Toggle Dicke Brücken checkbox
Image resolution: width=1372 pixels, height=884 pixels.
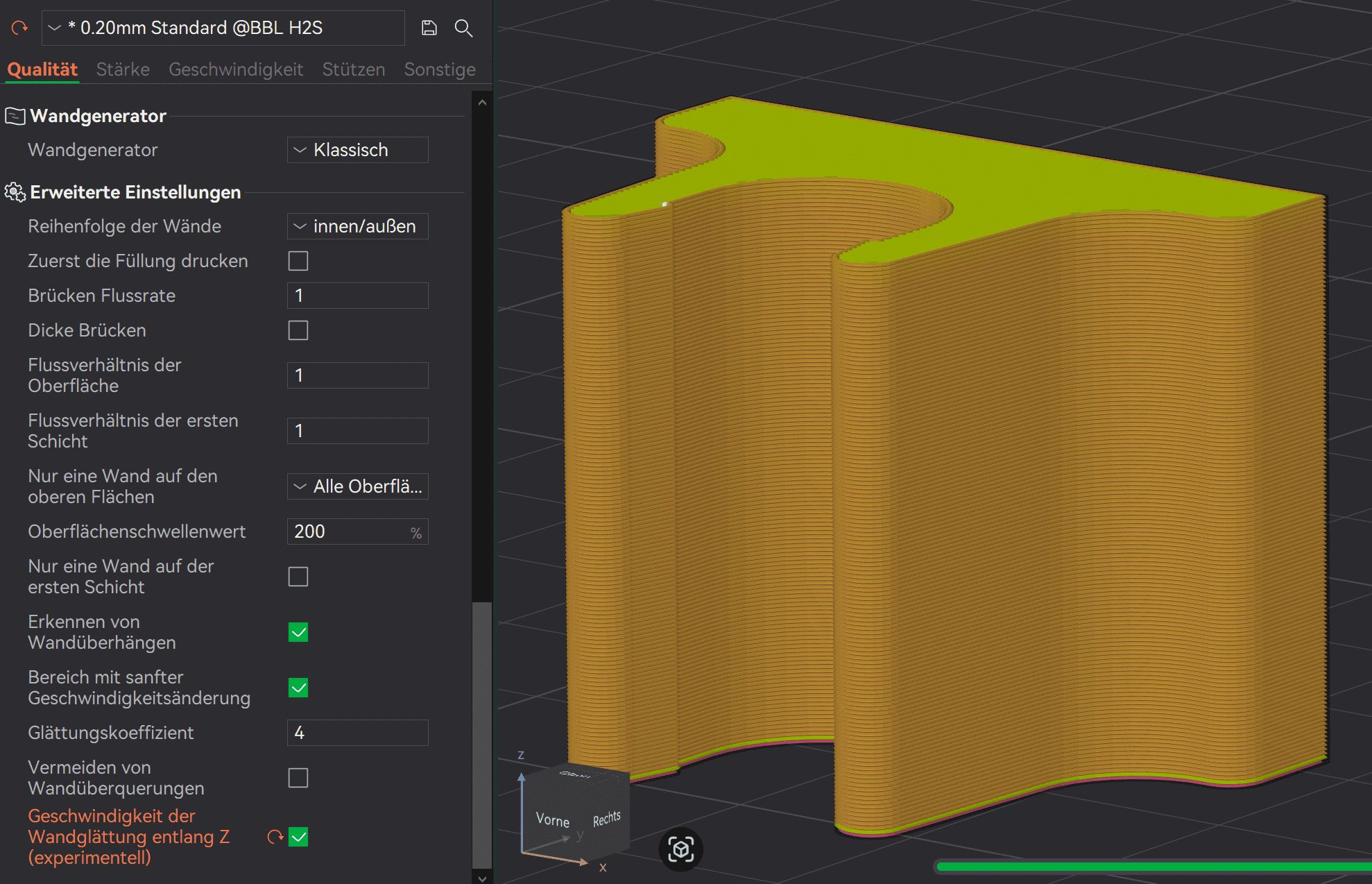(x=298, y=330)
